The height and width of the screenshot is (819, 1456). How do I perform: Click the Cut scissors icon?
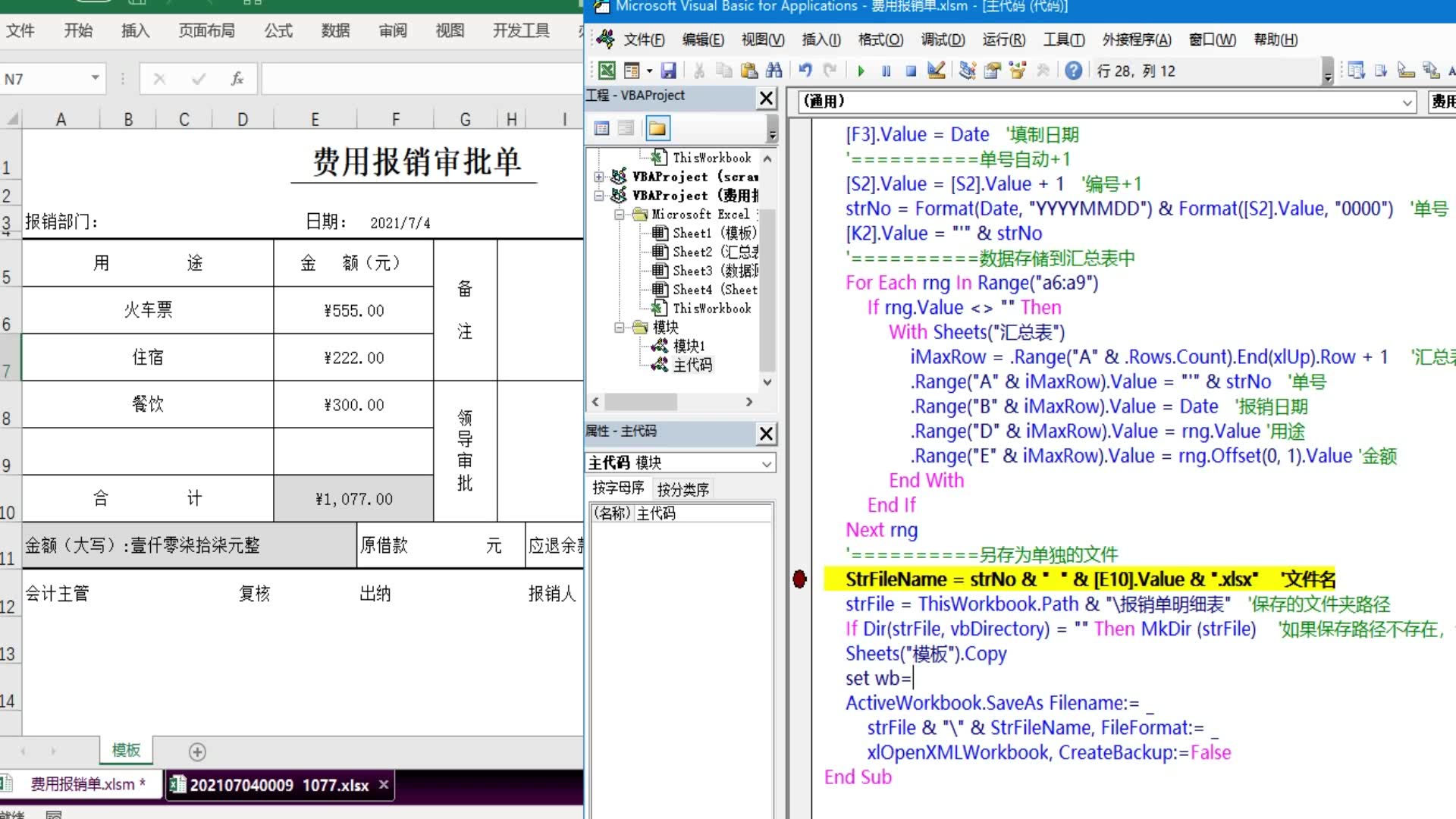[x=699, y=71]
